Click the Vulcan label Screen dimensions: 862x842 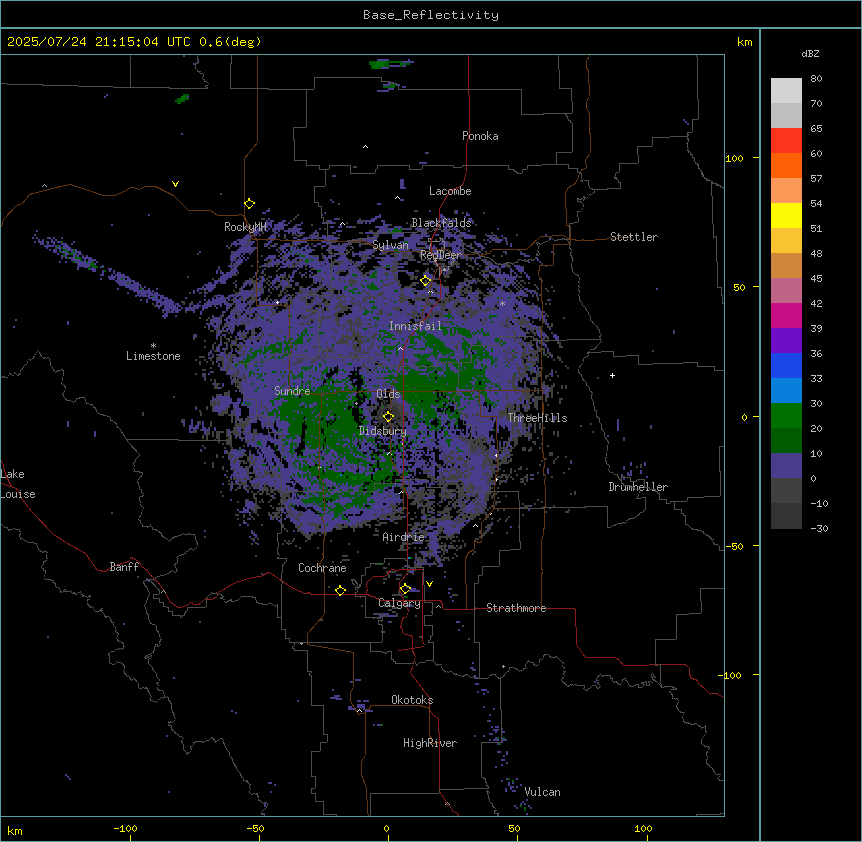click(543, 792)
